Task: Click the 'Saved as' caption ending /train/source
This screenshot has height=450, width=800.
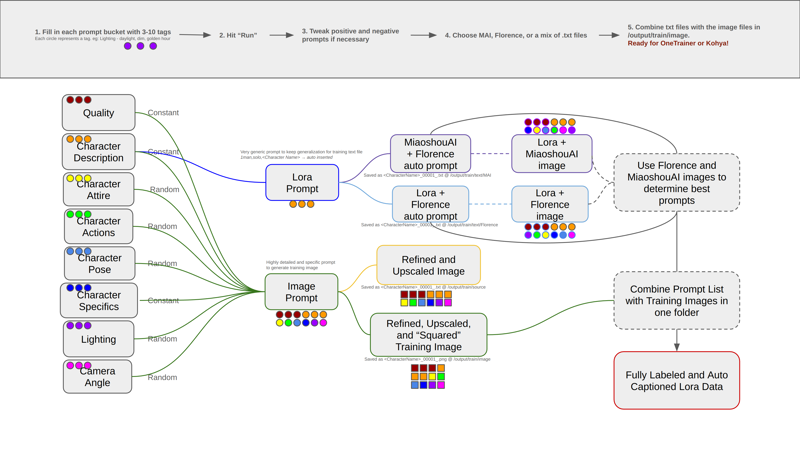Action: click(423, 287)
